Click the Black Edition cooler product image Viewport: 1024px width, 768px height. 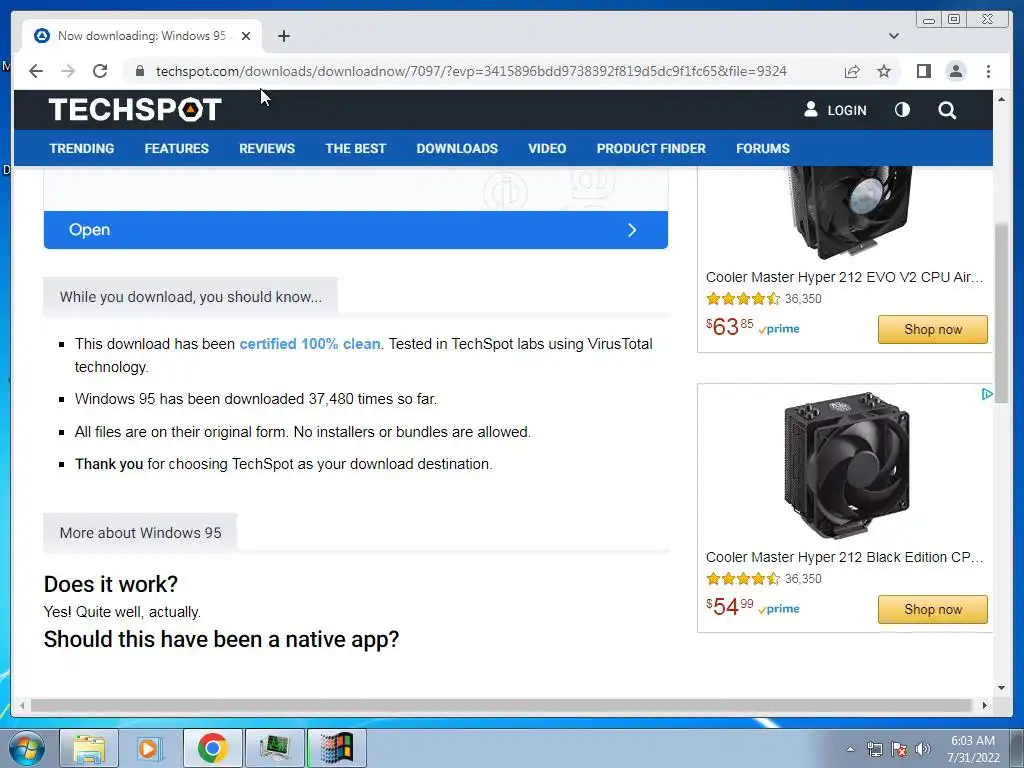coord(847,465)
